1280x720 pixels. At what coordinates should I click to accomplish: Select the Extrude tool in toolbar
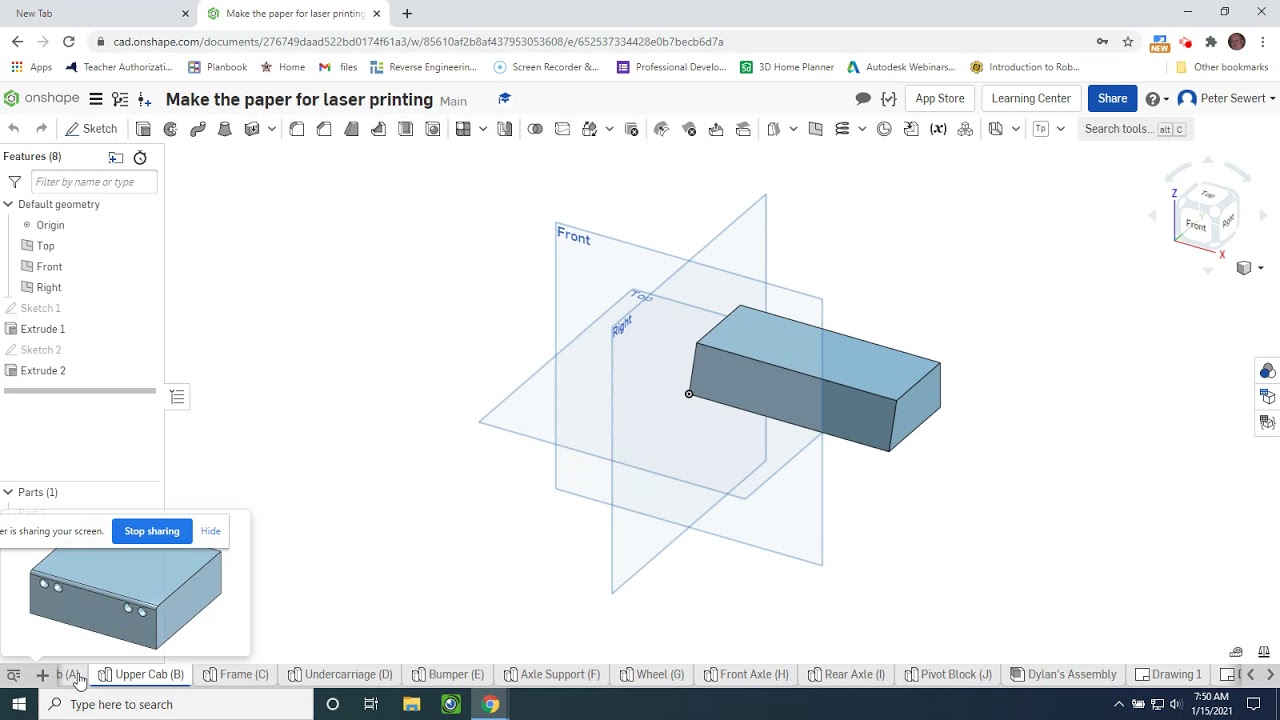pos(143,129)
